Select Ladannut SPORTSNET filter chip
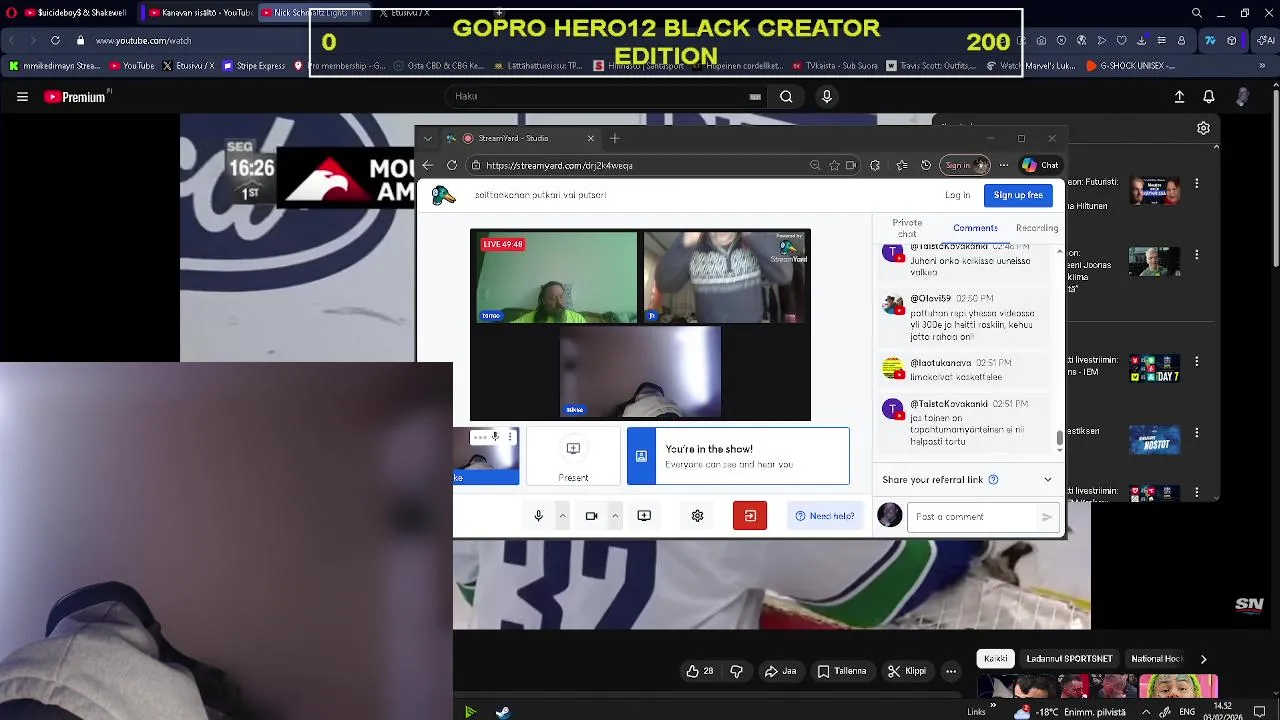 coord(1069,659)
